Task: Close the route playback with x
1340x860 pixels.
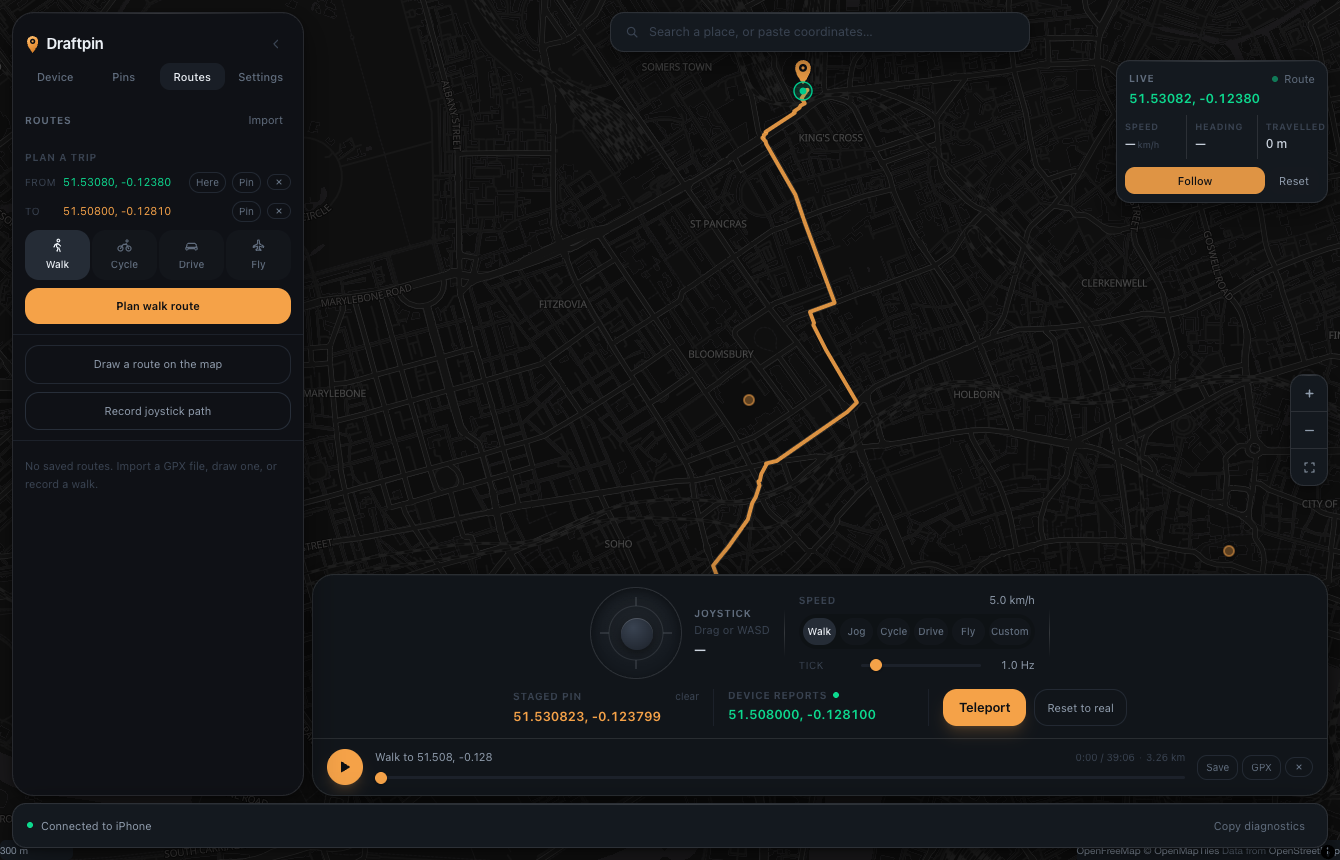Action: click(1299, 767)
